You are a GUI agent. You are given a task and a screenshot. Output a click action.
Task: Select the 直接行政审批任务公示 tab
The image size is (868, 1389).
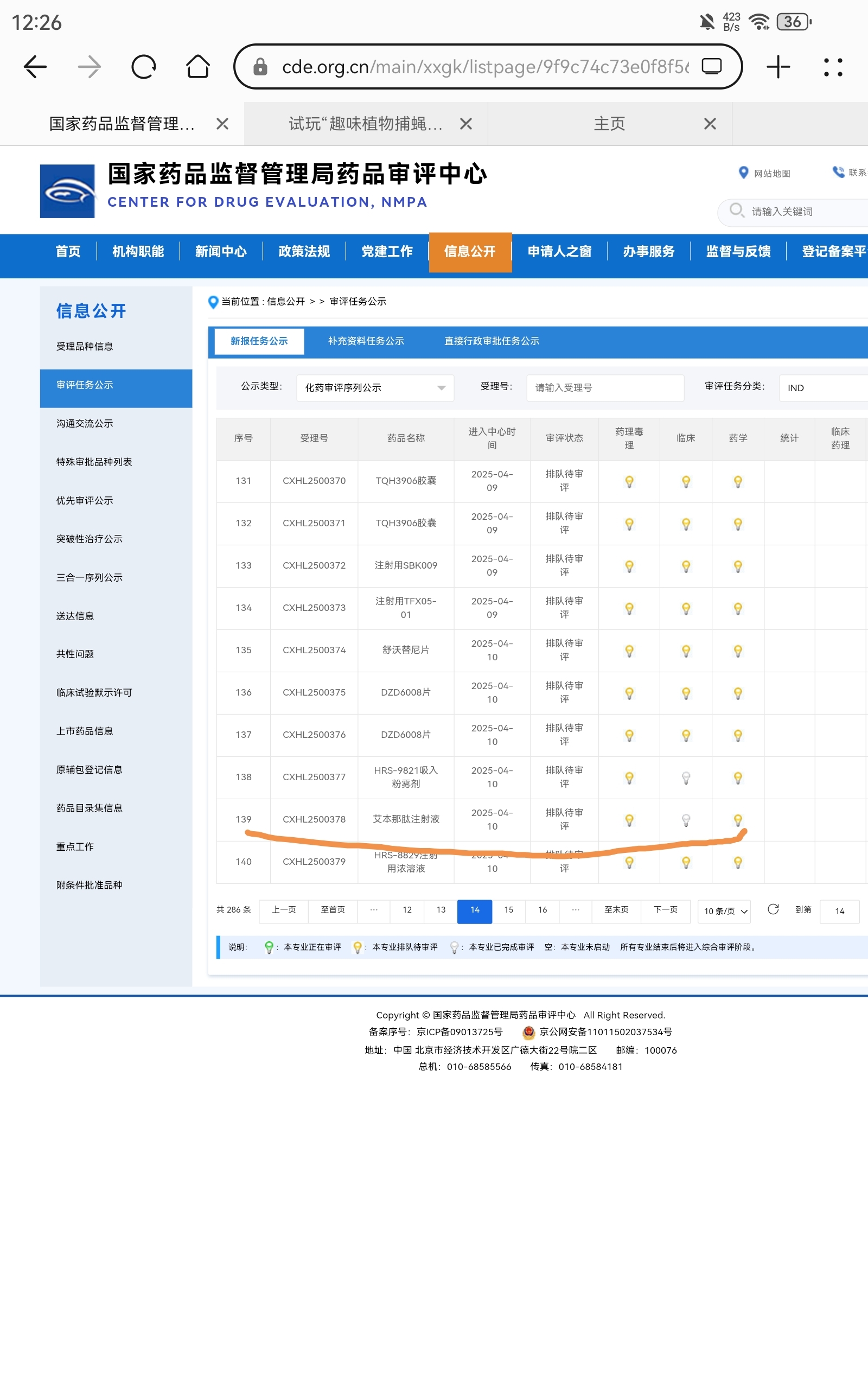pyautogui.click(x=492, y=341)
